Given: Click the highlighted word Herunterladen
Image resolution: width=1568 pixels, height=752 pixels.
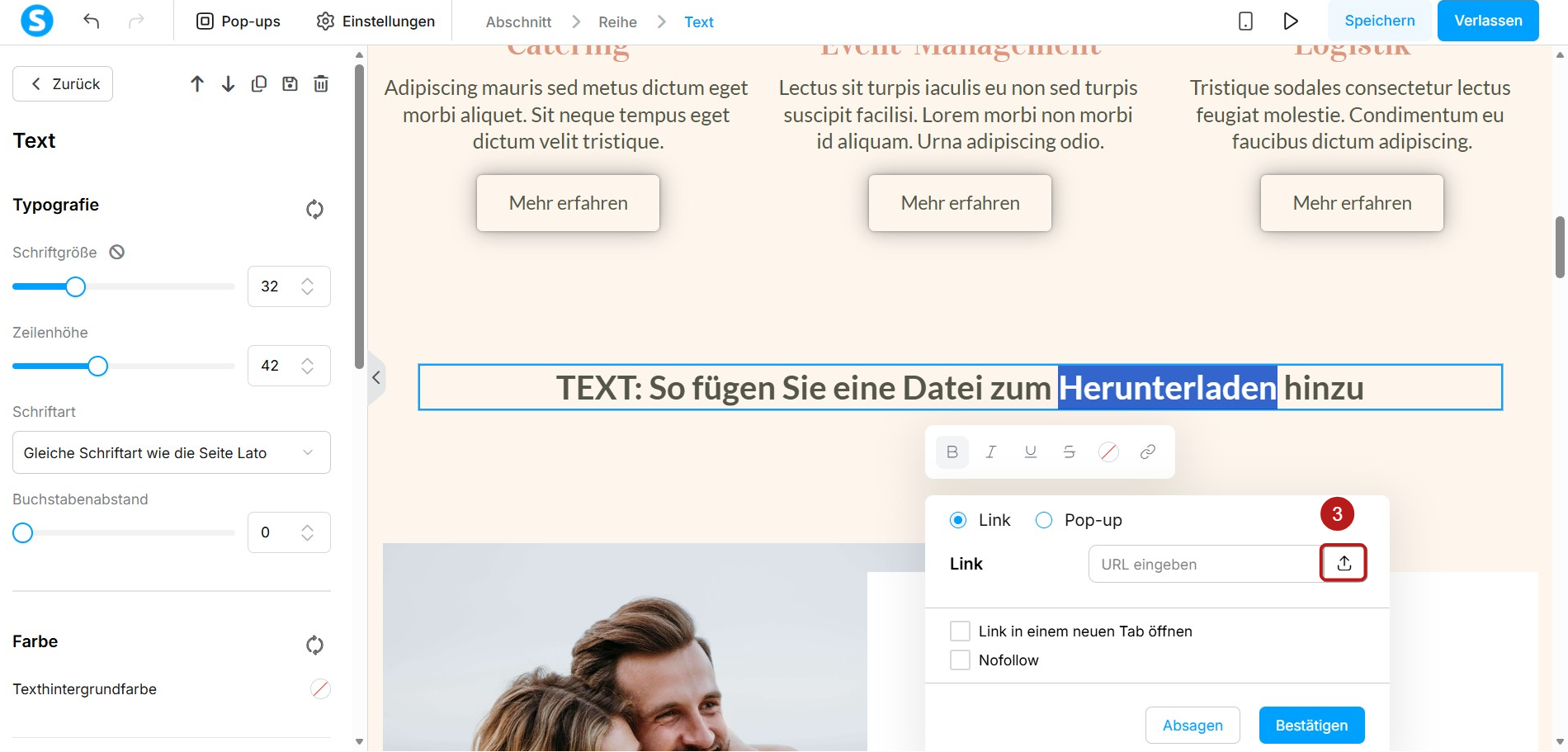Looking at the screenshot, I should 1168,387.
